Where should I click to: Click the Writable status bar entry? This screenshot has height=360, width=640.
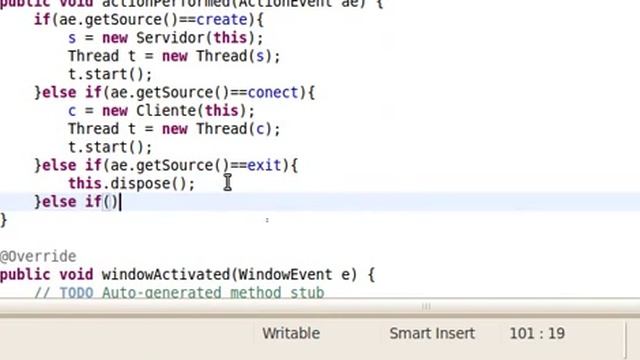pyautogui.click(x=291, y=333)
